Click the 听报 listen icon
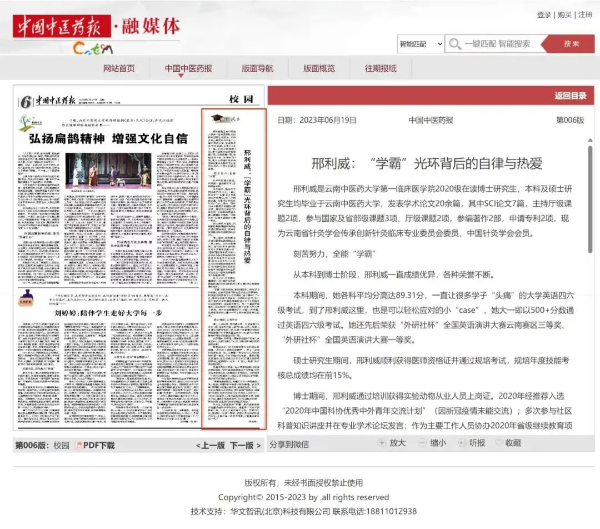600x529 pixels. pyautogui.click(x=461, y=442)
